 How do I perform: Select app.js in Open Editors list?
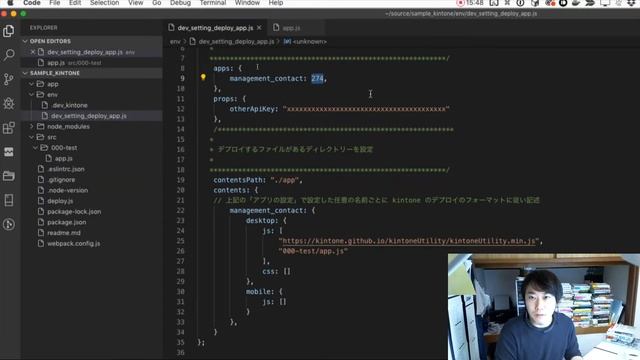pyautogui.click(x=56, y=63)
